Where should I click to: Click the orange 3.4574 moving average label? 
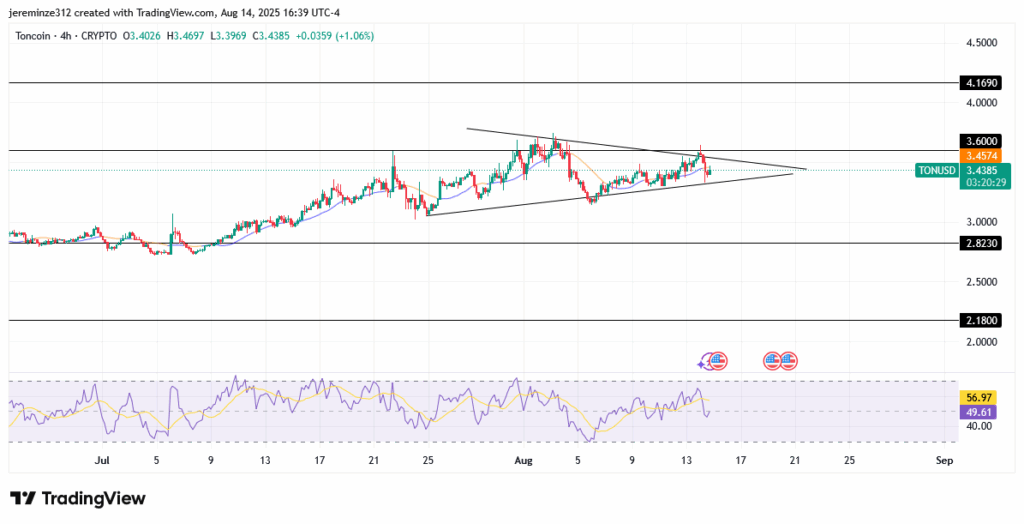coord(982,156)
